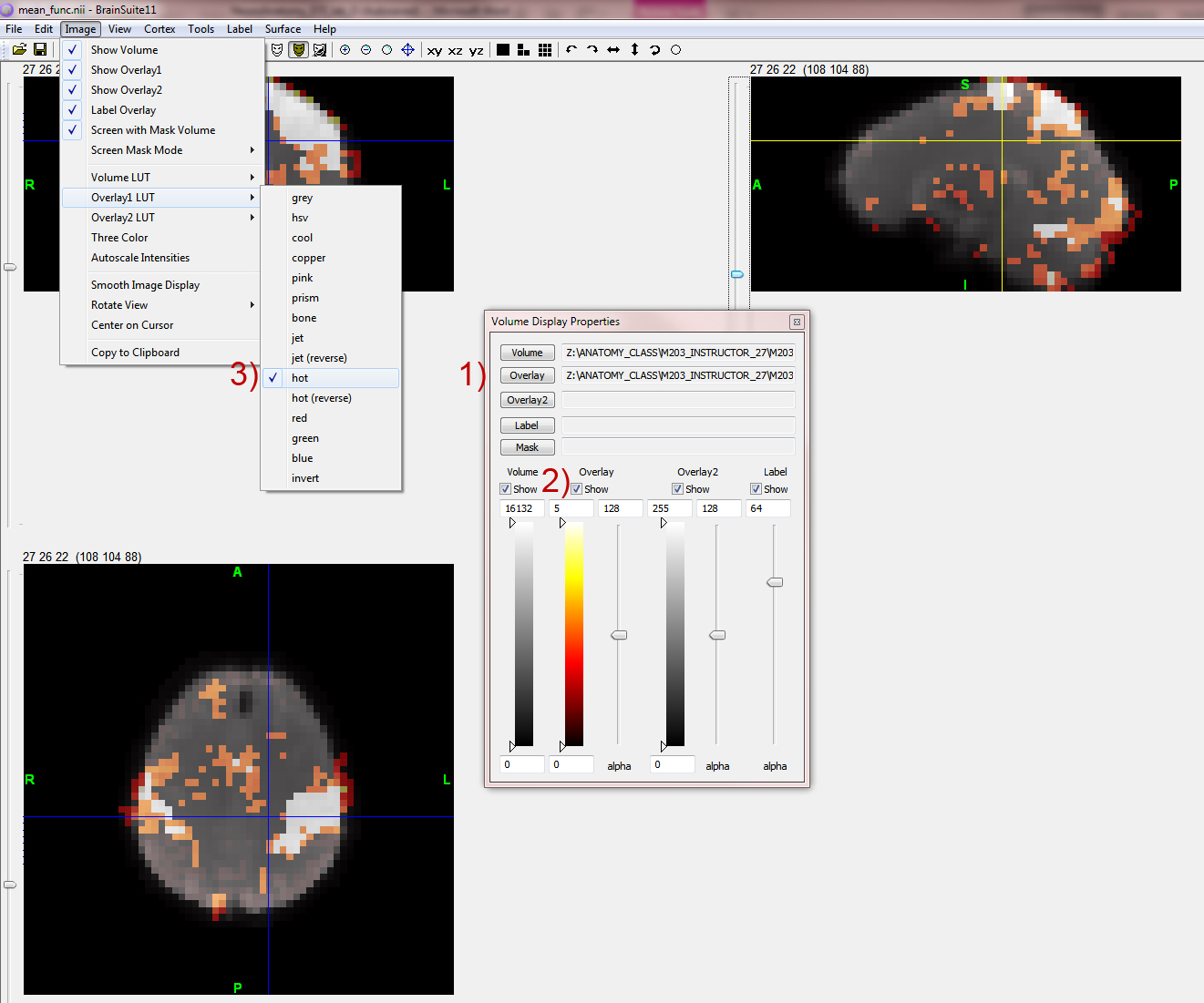Expand Overlay2 LUT submenu
The image size is (1204, 1003).
tap(162, 218)
